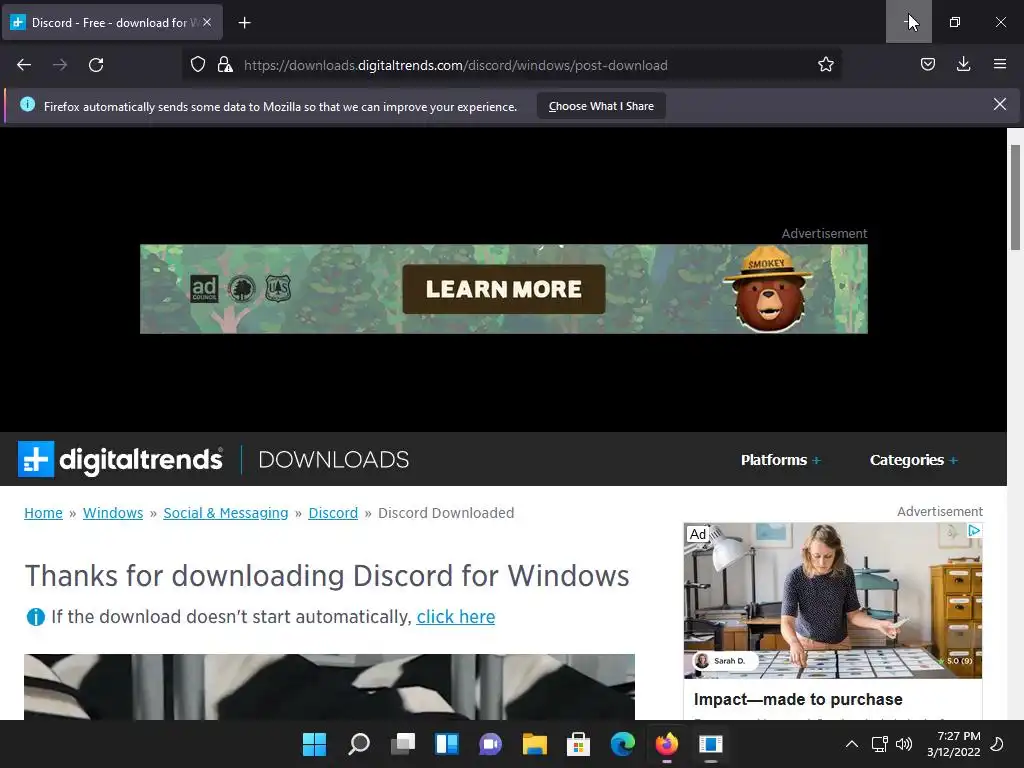Open the notification moon icon in tray
Viewport: 1024px width, 768px height.
(x=997, y=744)
